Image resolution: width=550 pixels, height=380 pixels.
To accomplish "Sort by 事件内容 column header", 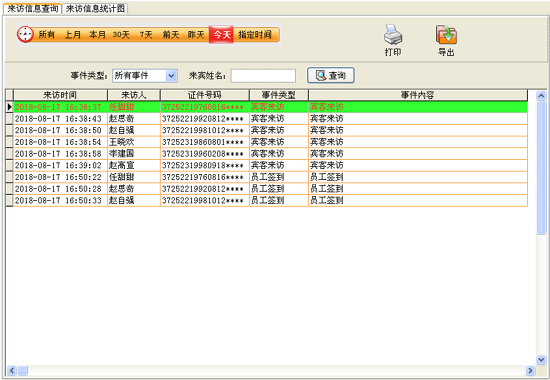I will [418, 95].
